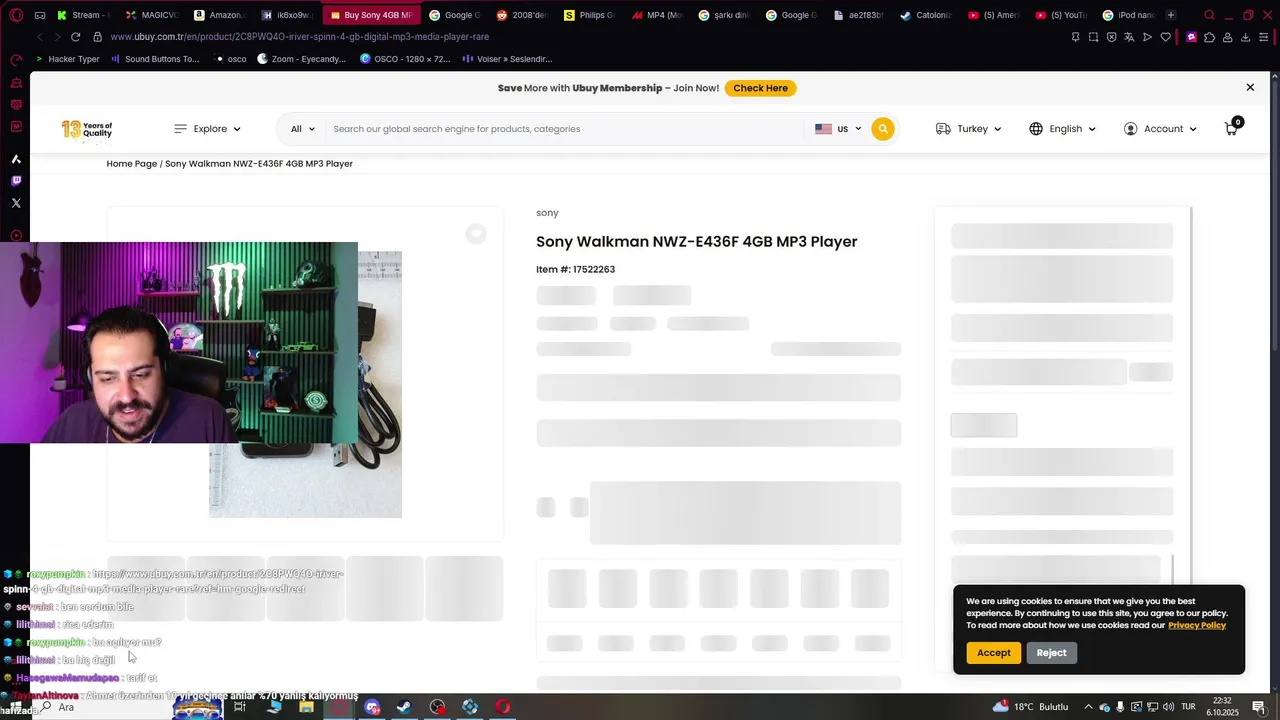Open the snapshot capture tool in address bar
The image size is (1280, 720).
point(1093,37)
